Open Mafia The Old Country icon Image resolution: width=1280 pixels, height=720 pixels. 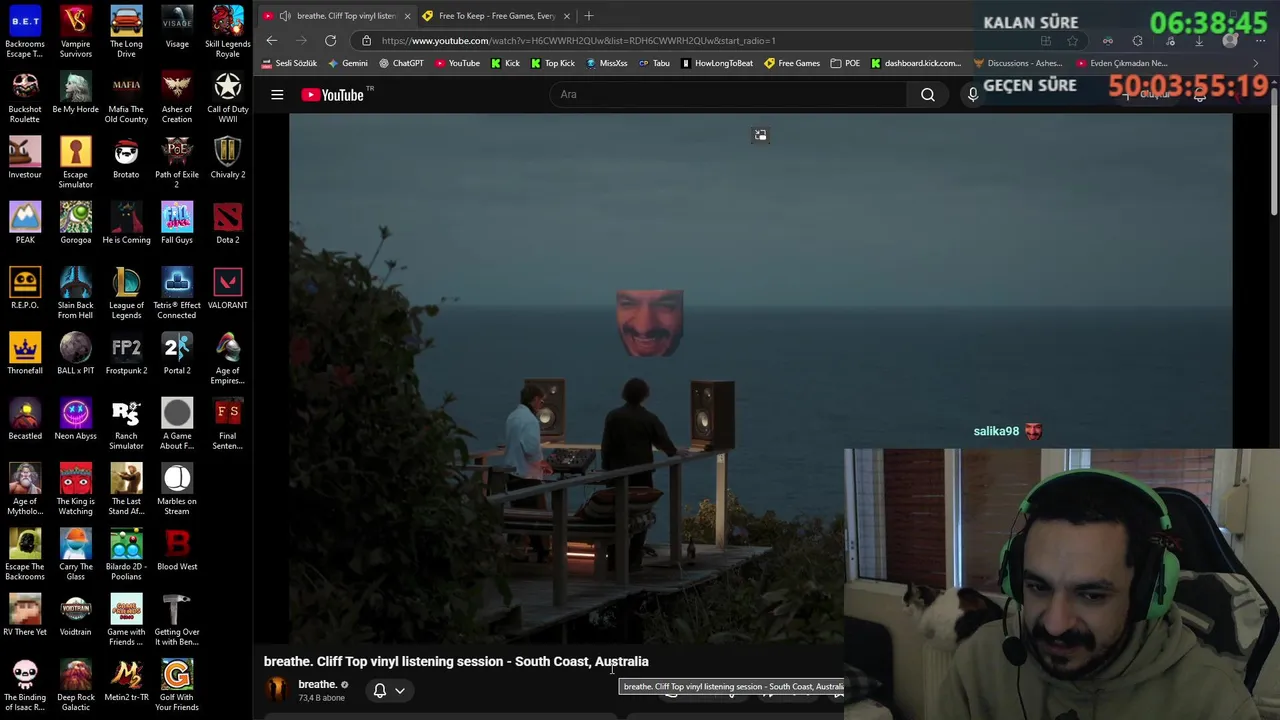(126, 97)
